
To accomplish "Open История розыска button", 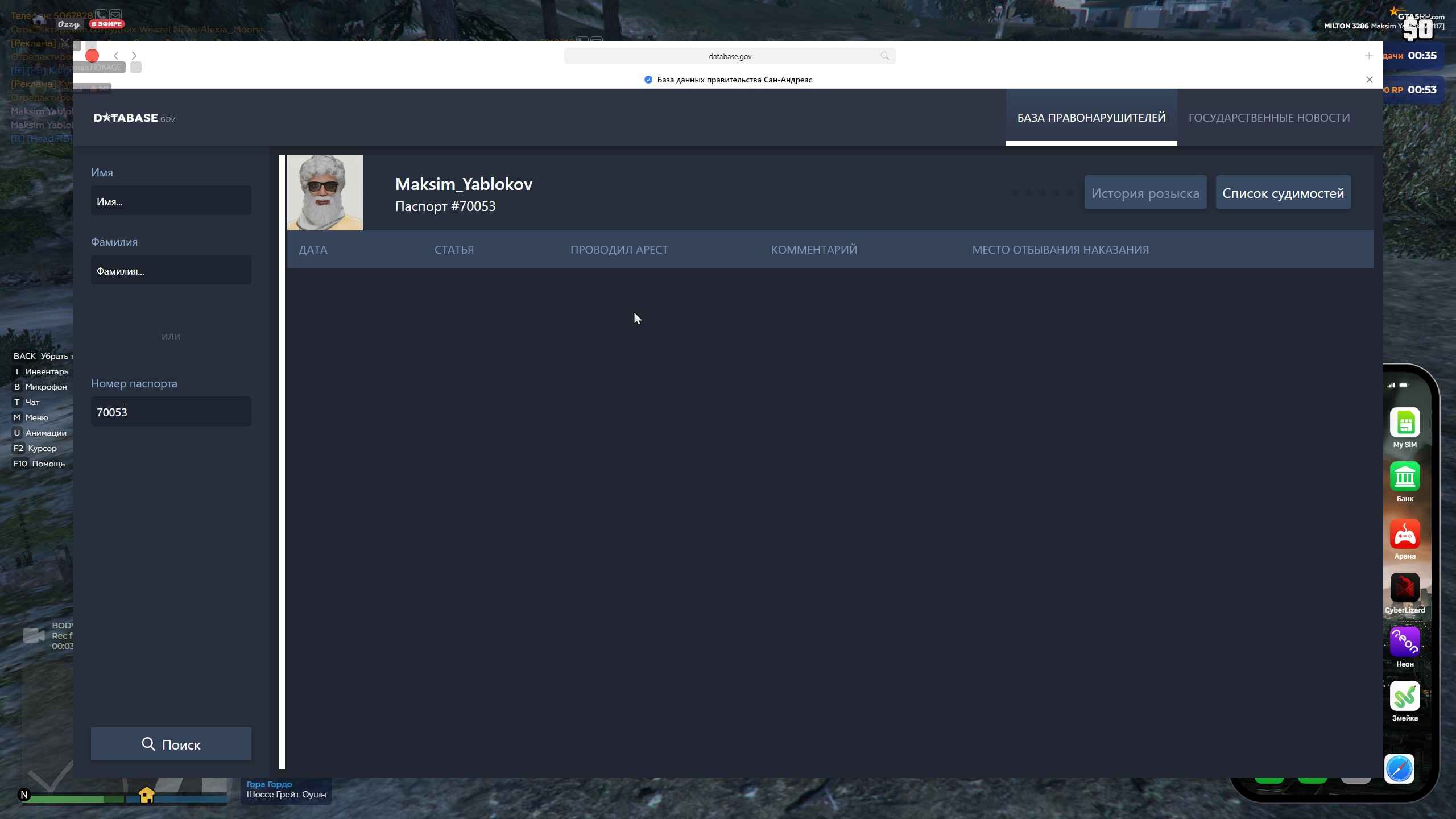I will point(1145,193).
